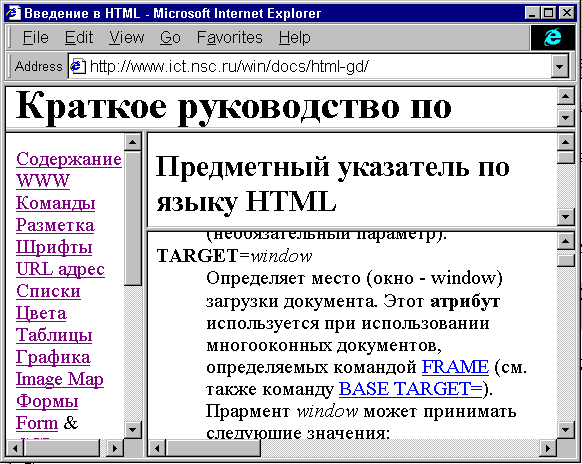582x464 pixels.
Task: Open the Image Map link
Action: (x=59, y=379)
